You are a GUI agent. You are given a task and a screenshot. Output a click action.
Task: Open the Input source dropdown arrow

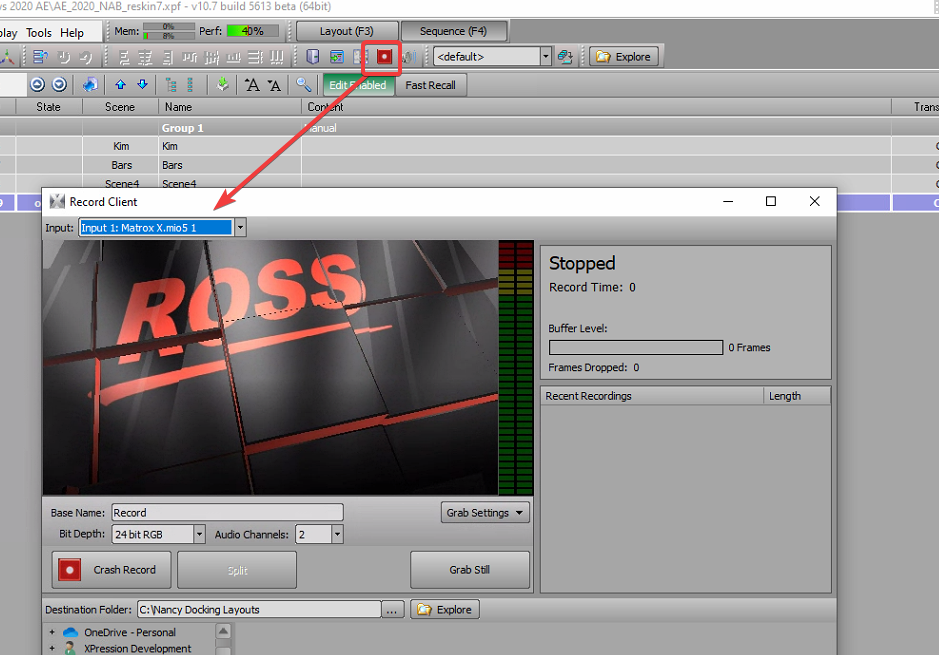coord(240,228)
